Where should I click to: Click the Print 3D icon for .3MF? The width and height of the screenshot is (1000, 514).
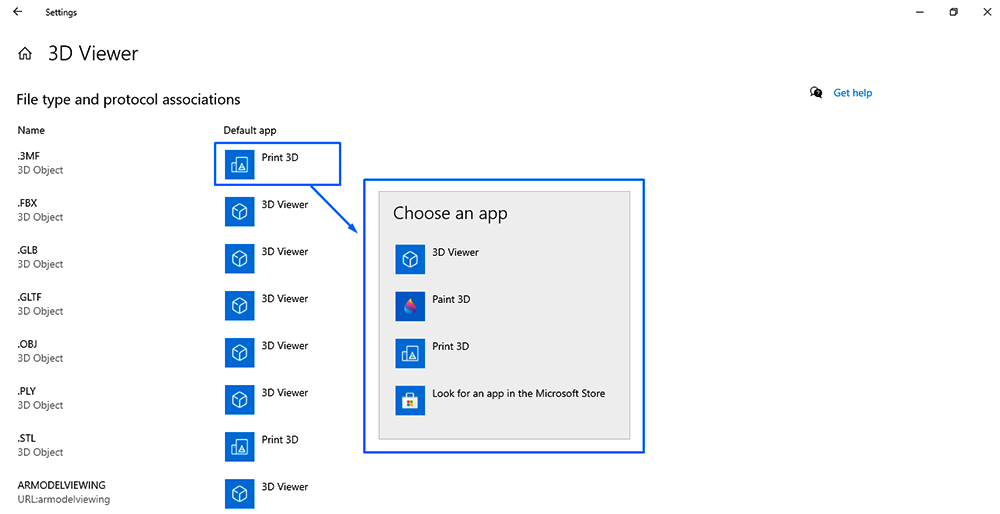240,165
